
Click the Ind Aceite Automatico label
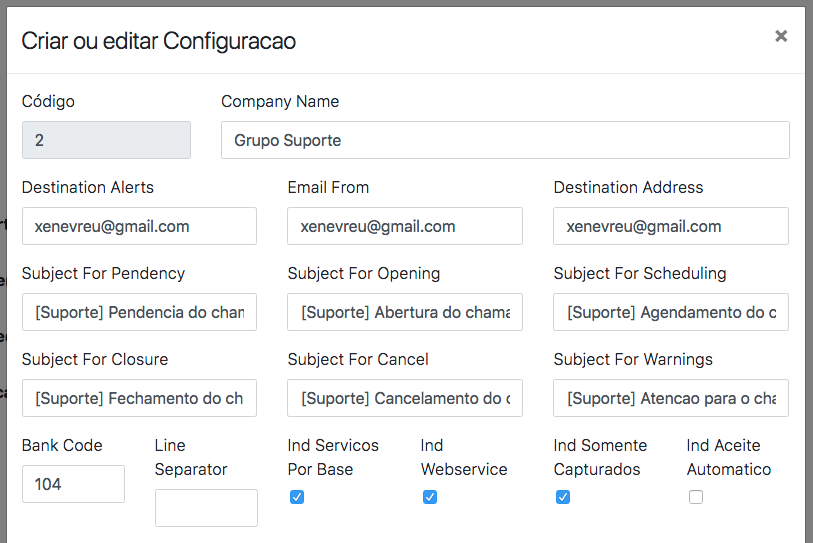tap(728, 457)
